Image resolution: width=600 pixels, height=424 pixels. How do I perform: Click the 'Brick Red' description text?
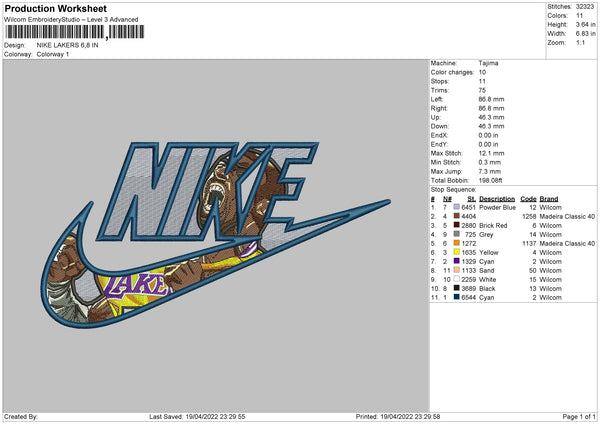pos(493,225)
